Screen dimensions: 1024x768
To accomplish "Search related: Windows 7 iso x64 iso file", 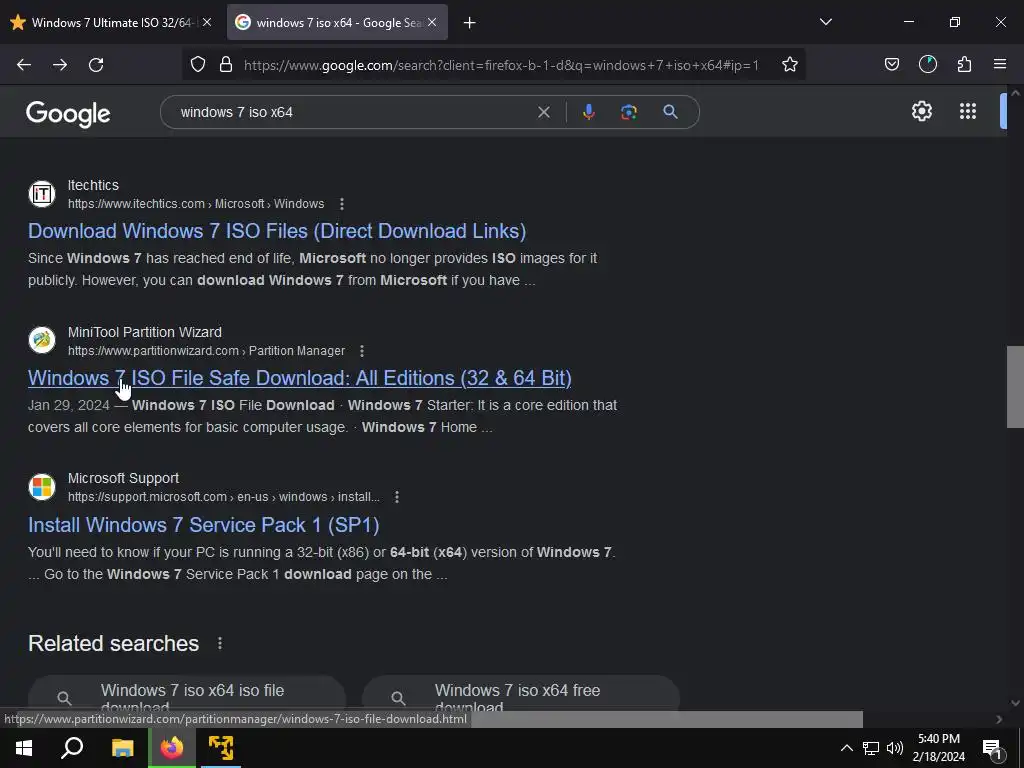I will coord(187,699).
